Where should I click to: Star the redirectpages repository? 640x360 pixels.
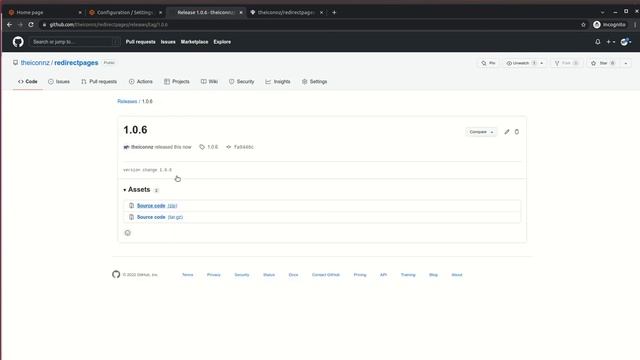tap(603, 63)
